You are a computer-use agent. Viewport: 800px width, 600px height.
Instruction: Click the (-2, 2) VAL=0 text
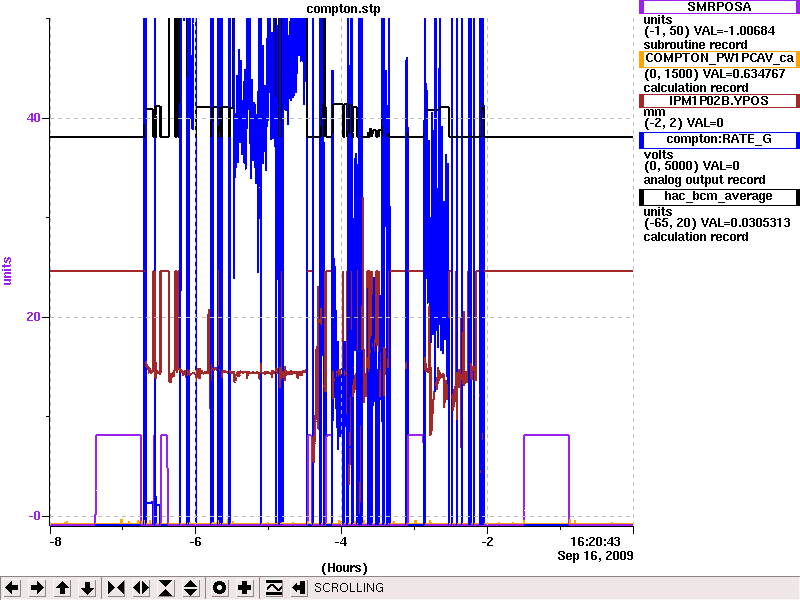(684, 123)
